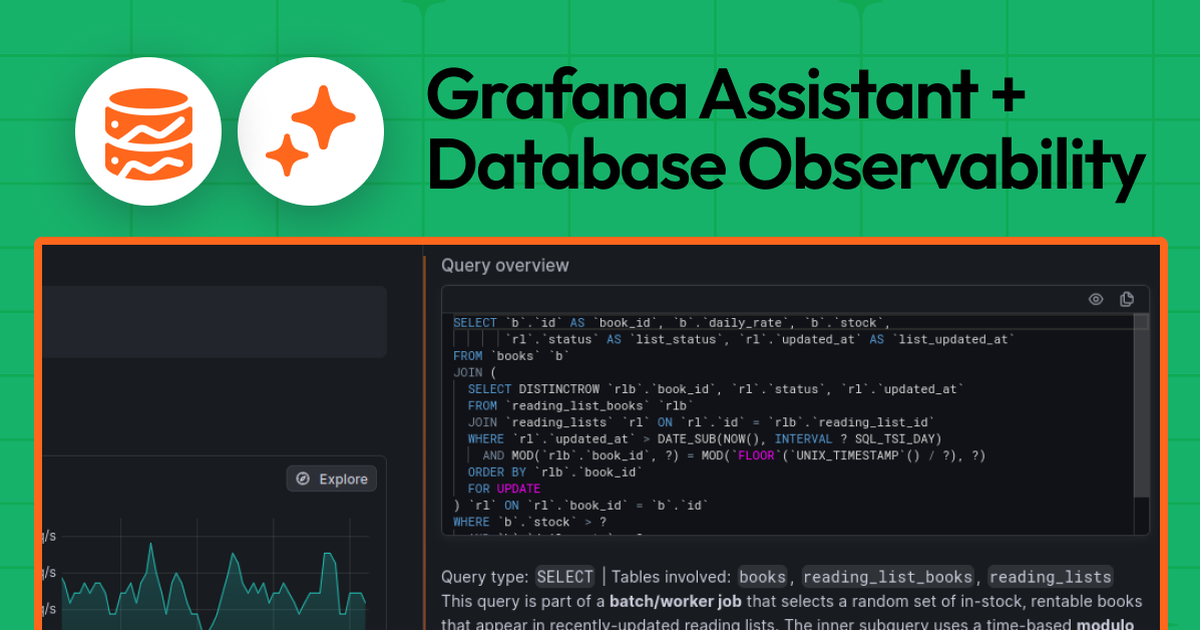Click the 'books' table tag
Viewport: 1200px width, 630px height.
[763, 577]
